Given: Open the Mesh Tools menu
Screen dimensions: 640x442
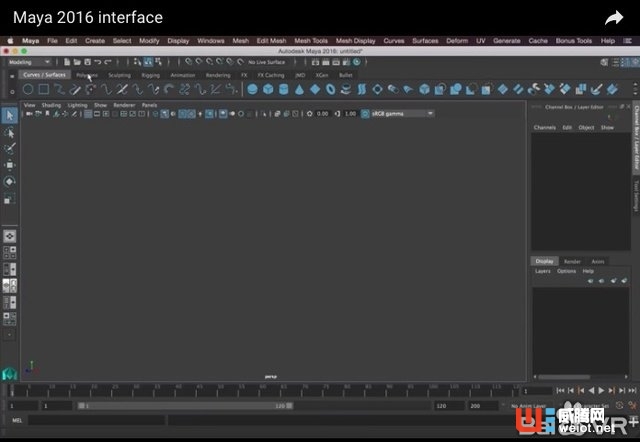Looking at the screenshot, I should [x=311, y=41].
